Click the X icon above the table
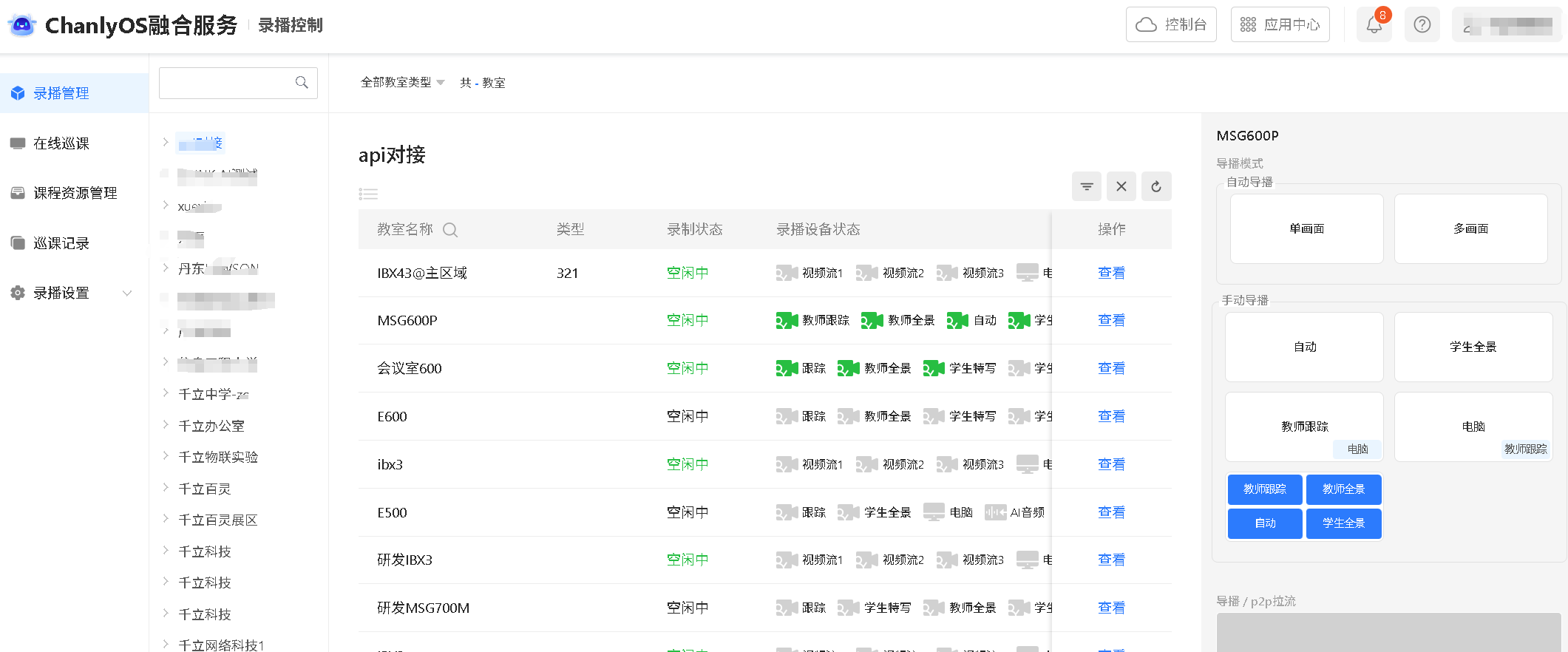This screenshot has height=652, width=1568. (x=1121, y=186)
